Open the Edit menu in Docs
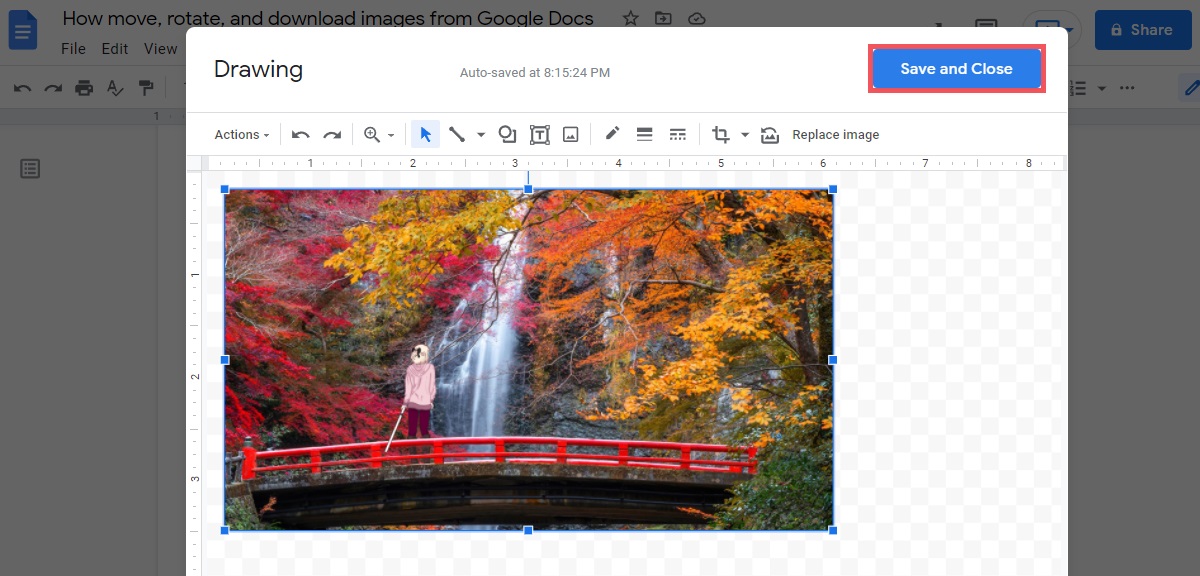The image size is (1200, 576). [x=115, y=48]
